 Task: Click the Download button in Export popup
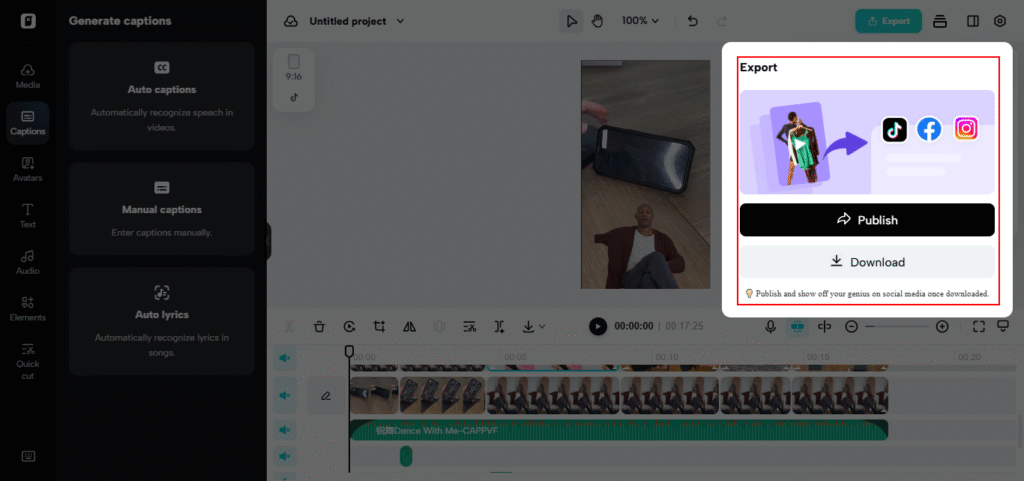coord(867,262)
